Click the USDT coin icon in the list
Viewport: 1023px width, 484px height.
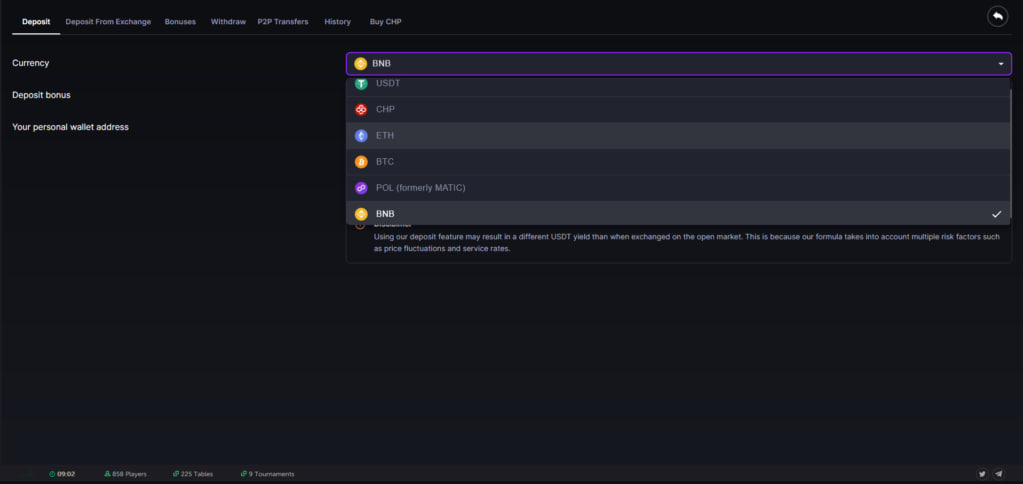click(x=361, y=84)
